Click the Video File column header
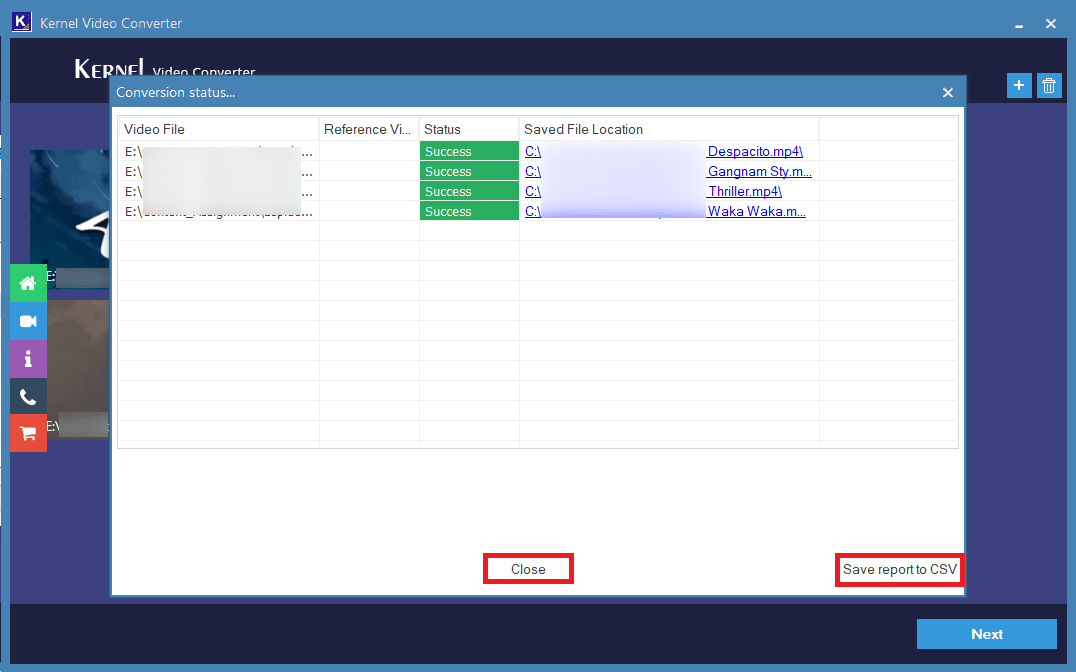The image size is (1076, 672). (x=218, y=129)
